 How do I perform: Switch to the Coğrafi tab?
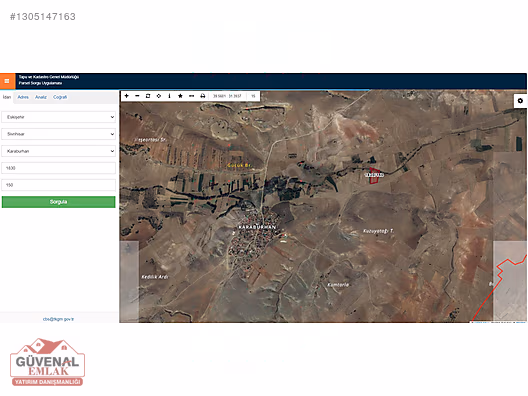[60, 97]
